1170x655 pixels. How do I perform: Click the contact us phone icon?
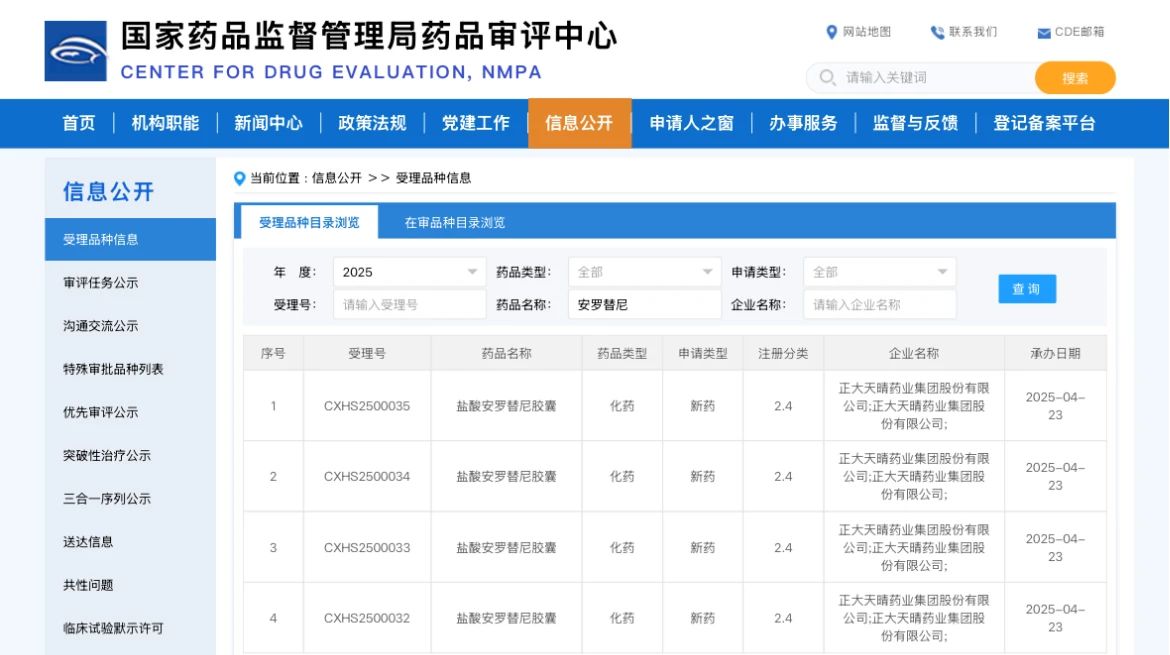coord(937,32)
